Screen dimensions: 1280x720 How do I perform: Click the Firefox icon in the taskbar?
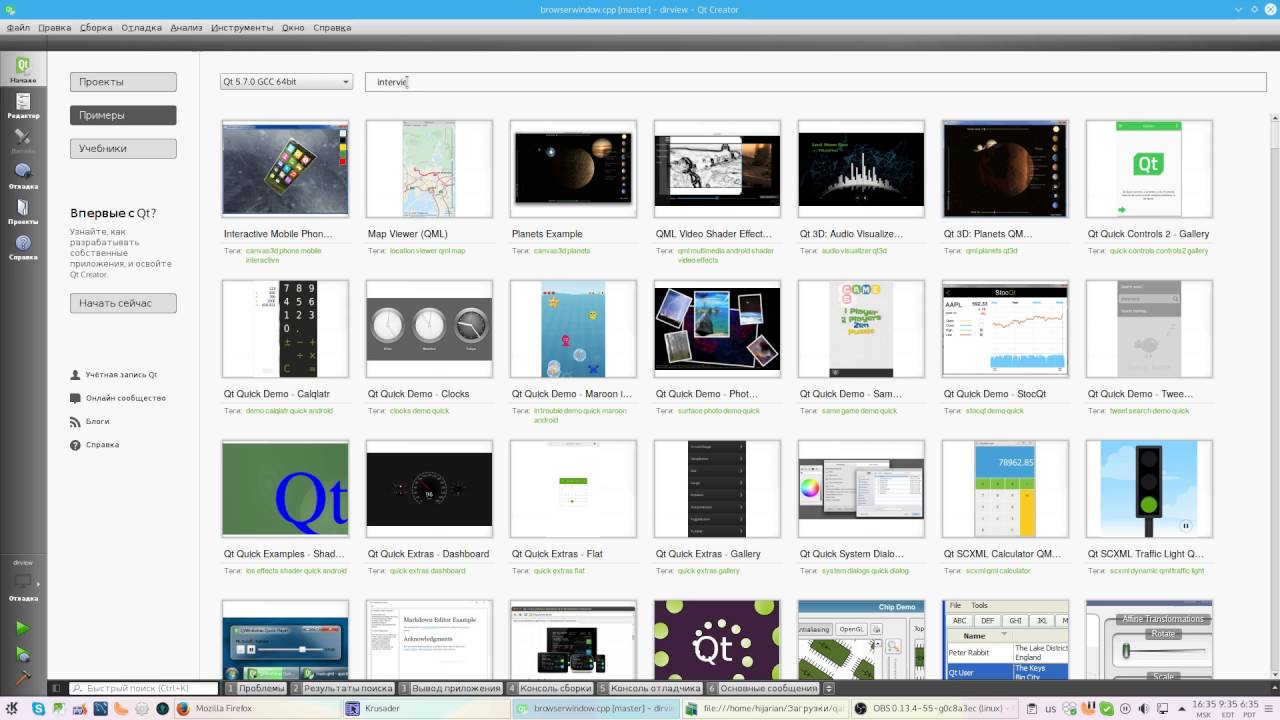tap(183, 709)
